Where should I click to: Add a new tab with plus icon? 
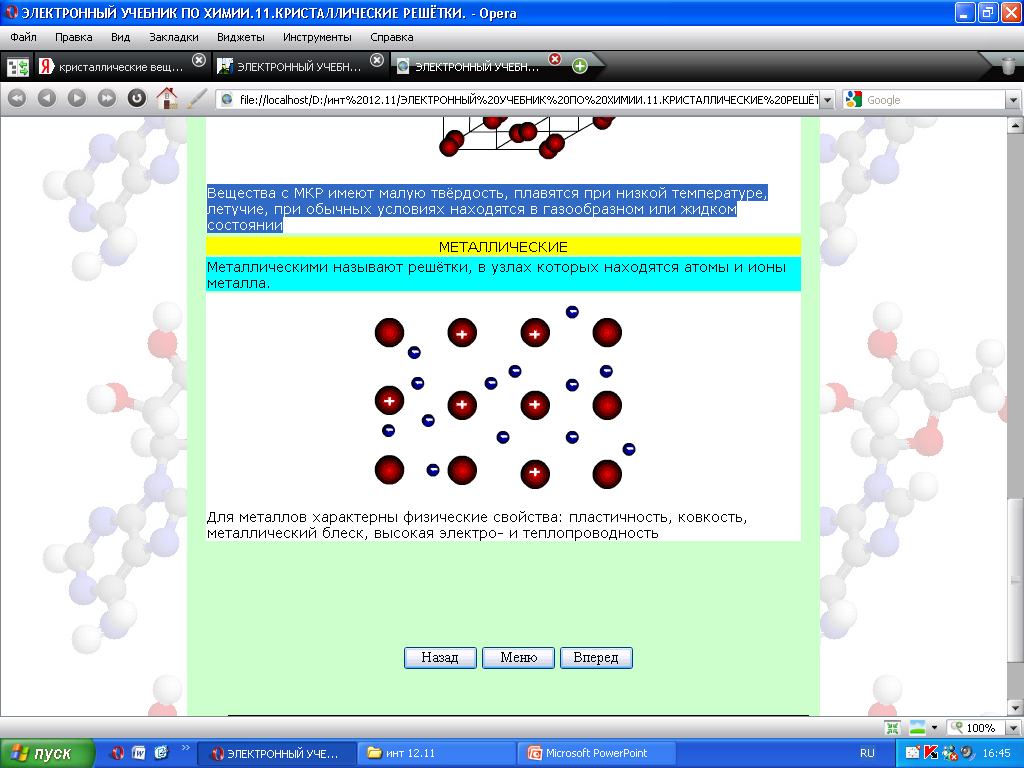(x=579, y=66)
